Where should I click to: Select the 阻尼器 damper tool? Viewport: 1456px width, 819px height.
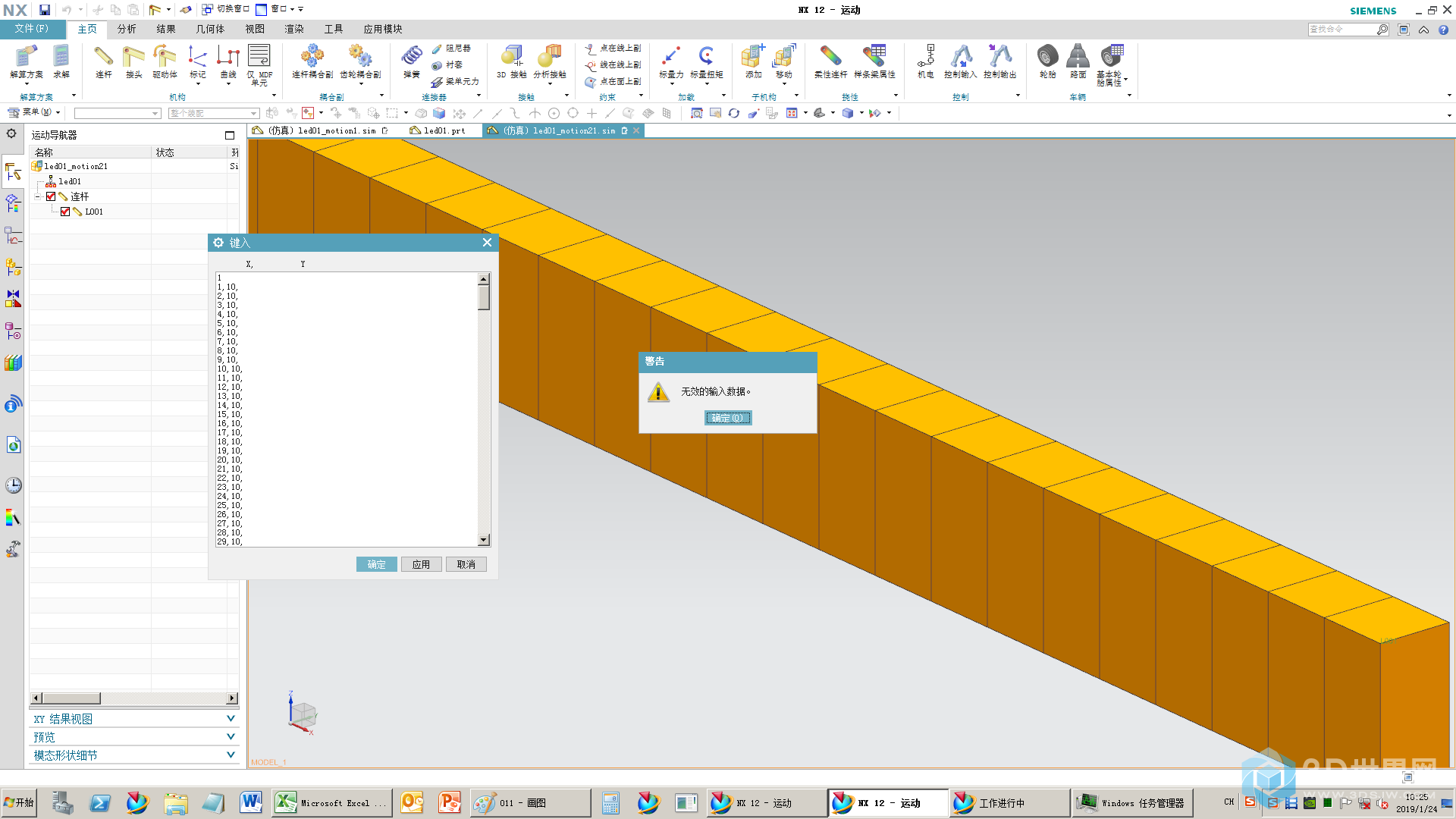coord(452,49)
